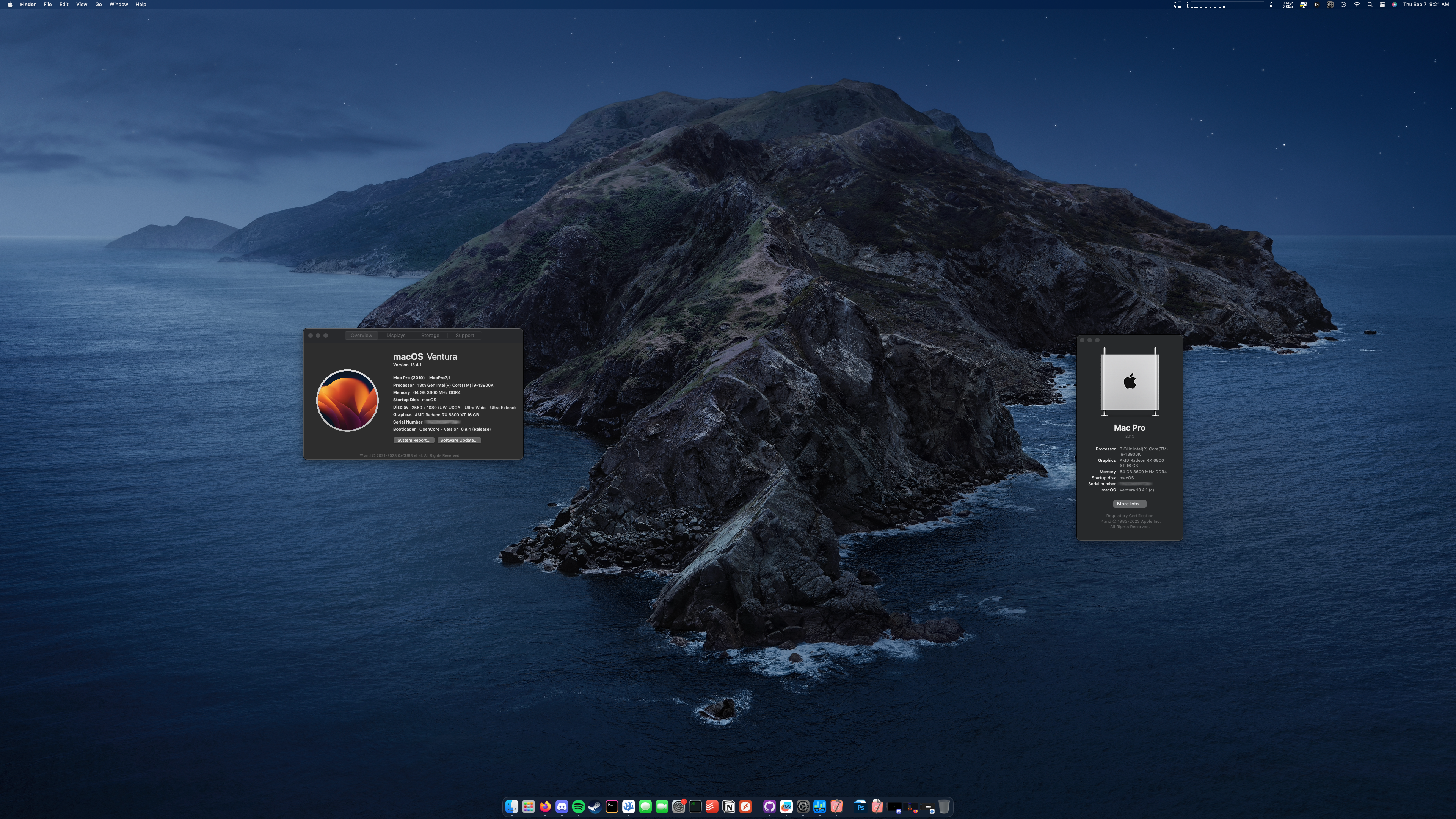Open Spotify in the Dock
The height and width of the screenshot is (819, 1456).
point(578,806)
